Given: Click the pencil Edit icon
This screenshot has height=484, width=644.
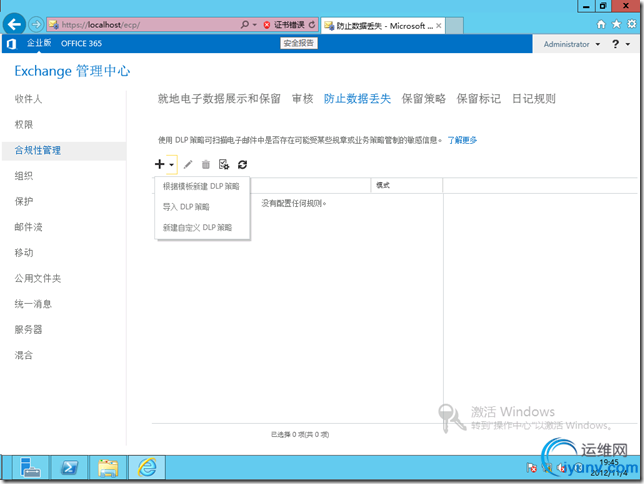Looking at the screenshot, I should tap(188, 165).
